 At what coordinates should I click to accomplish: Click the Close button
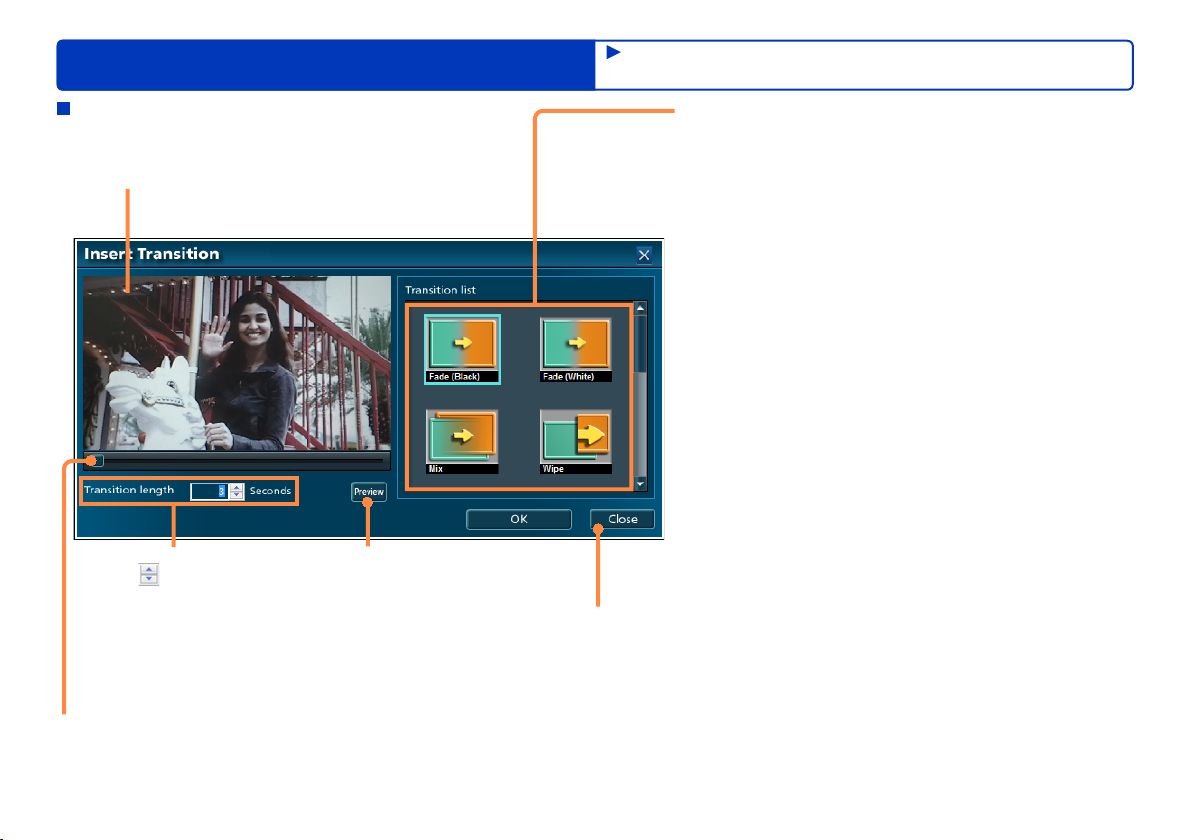pos(623,519)
